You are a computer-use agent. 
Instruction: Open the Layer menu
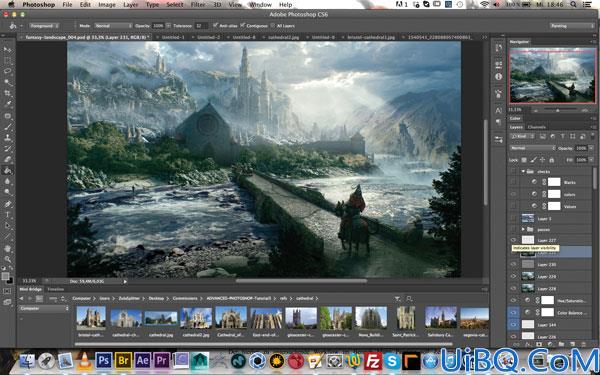(130, 5)
